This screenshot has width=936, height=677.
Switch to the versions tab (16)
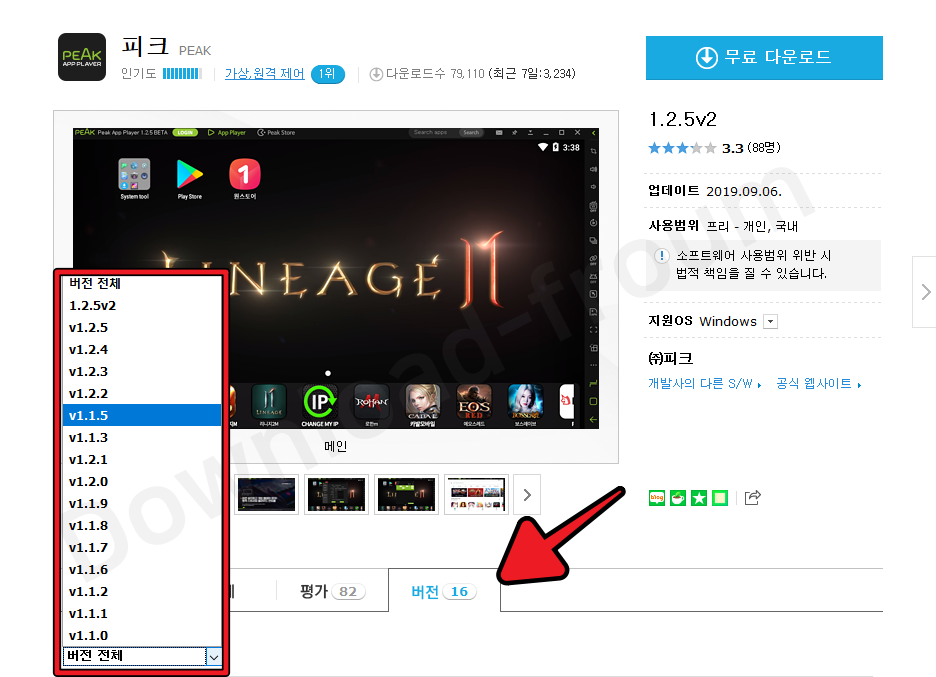click(x=444, y=592)
